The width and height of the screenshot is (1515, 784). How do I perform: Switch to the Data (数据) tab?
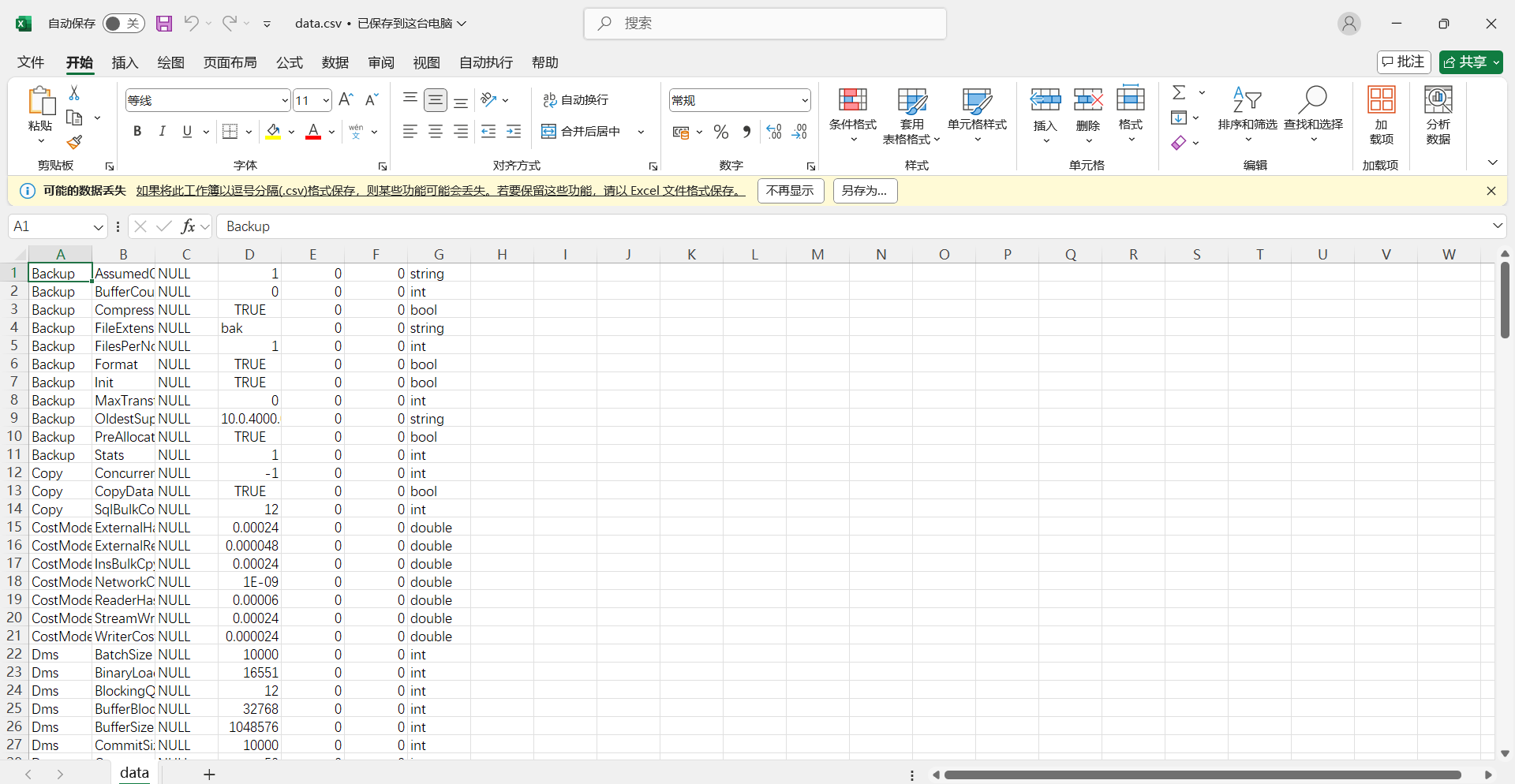coord(335,62)
